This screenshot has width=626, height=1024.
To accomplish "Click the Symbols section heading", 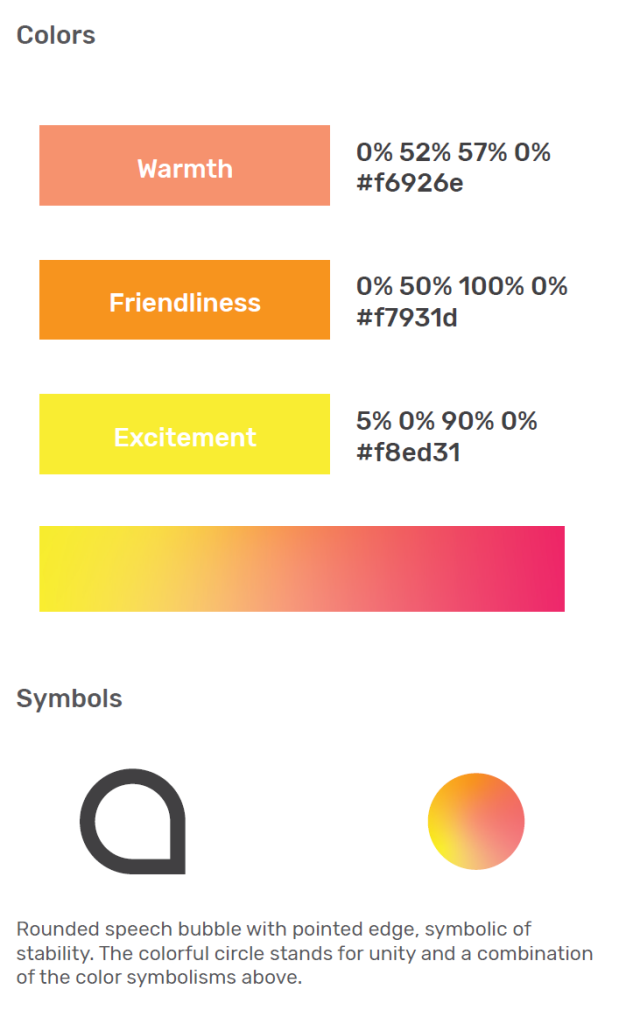I will [x=69, y=698].
